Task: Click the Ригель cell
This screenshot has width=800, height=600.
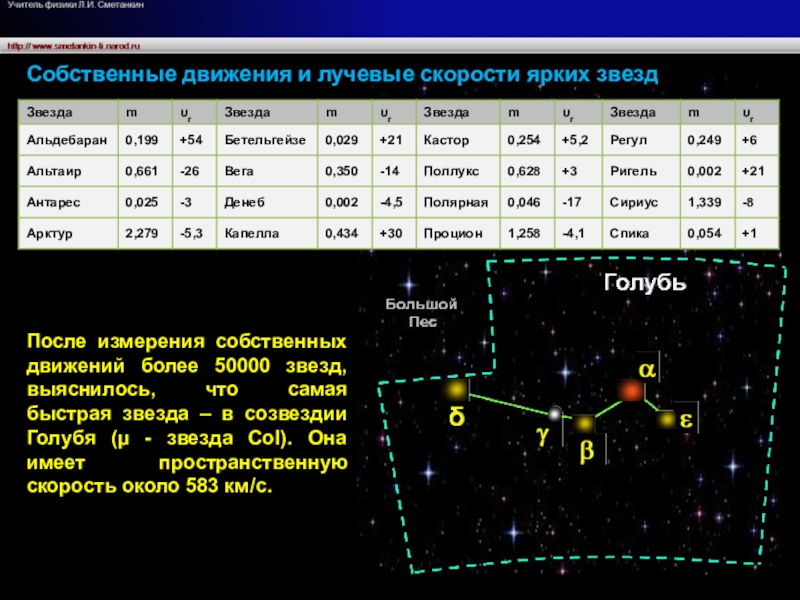Action: pos(641,171)
